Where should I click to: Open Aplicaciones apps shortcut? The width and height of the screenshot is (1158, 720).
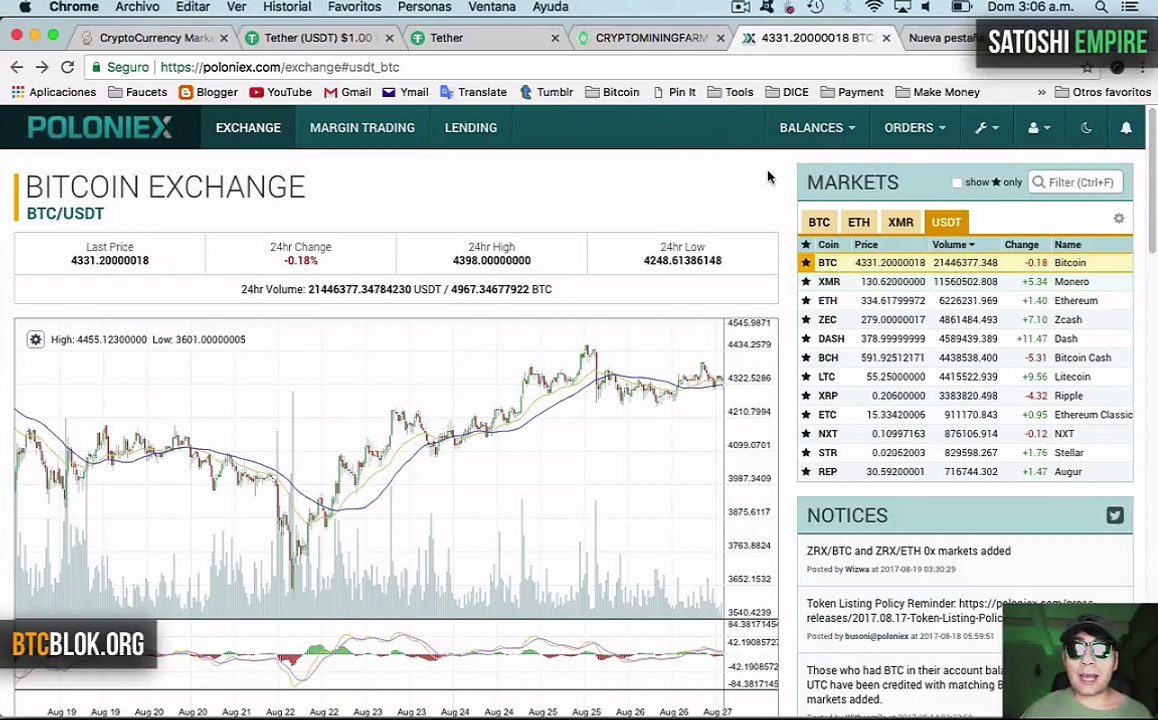53,92
